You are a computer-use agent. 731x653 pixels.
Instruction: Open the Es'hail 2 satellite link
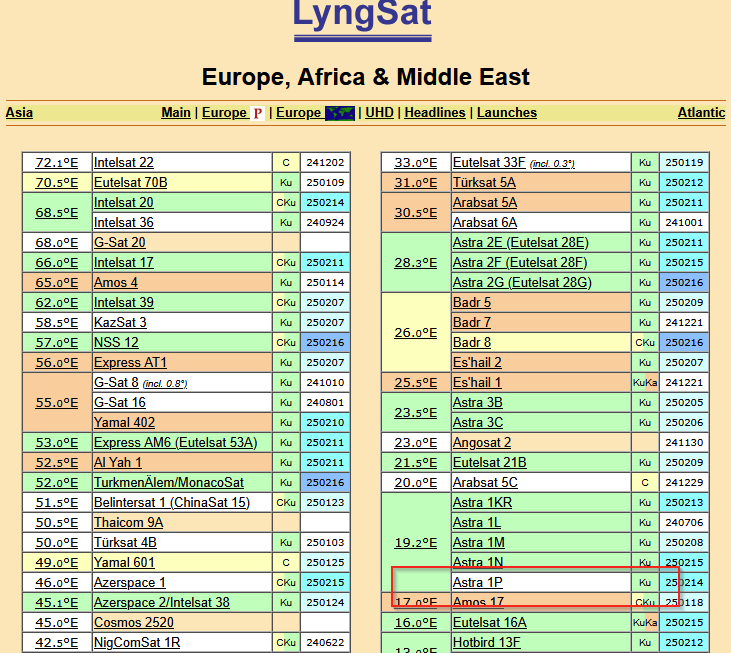(x=477, y=363)
